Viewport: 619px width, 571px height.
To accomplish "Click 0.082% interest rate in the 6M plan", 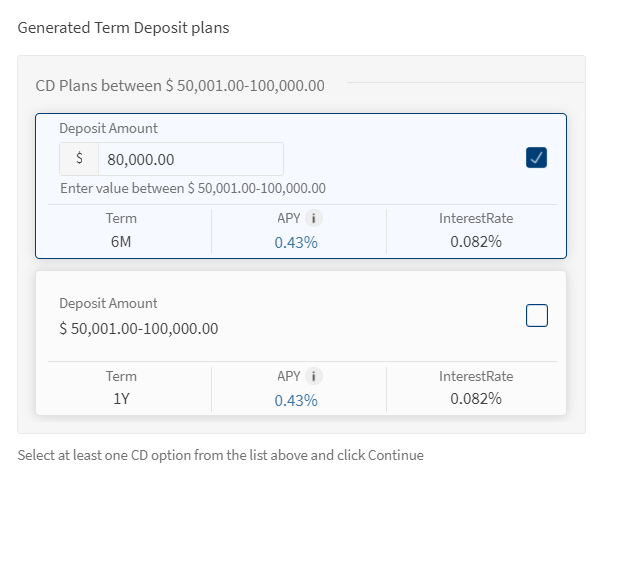I will [x=475, y=241].
